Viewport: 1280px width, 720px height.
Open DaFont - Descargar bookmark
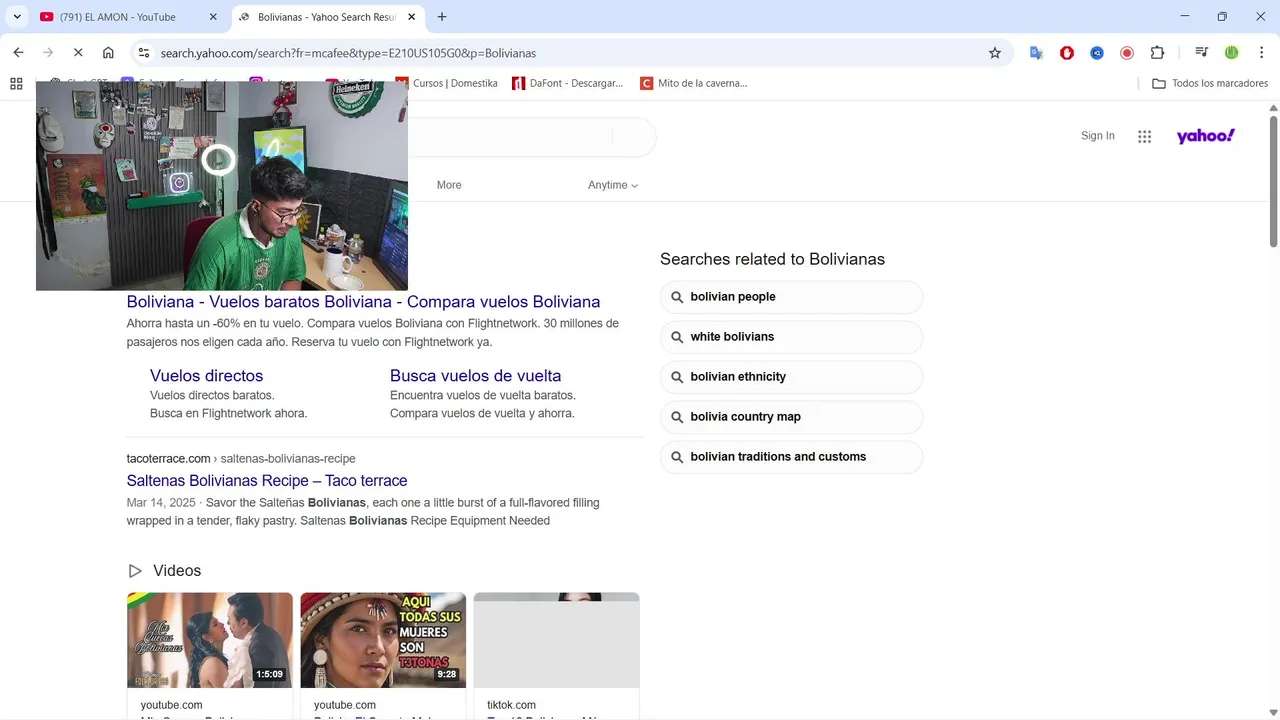pyautogui.click(x=567, y=84)
